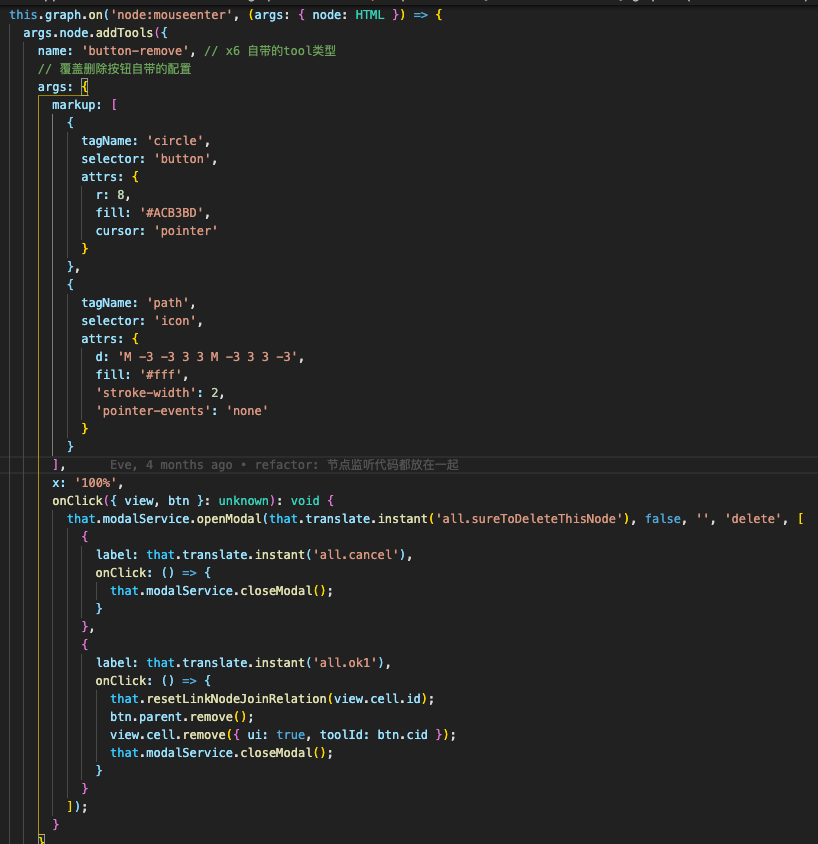Click the 'all.cancel' translation key
The height and width of the screenshot is (844, 818).
pyautogui.click(x=355, y=555)
